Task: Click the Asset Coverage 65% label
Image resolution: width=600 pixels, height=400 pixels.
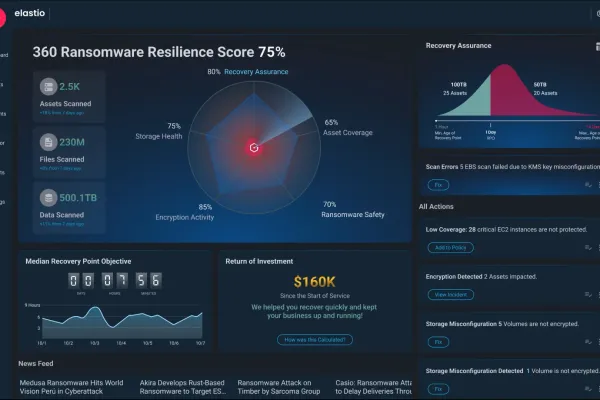Action: (x=348, y=127)
